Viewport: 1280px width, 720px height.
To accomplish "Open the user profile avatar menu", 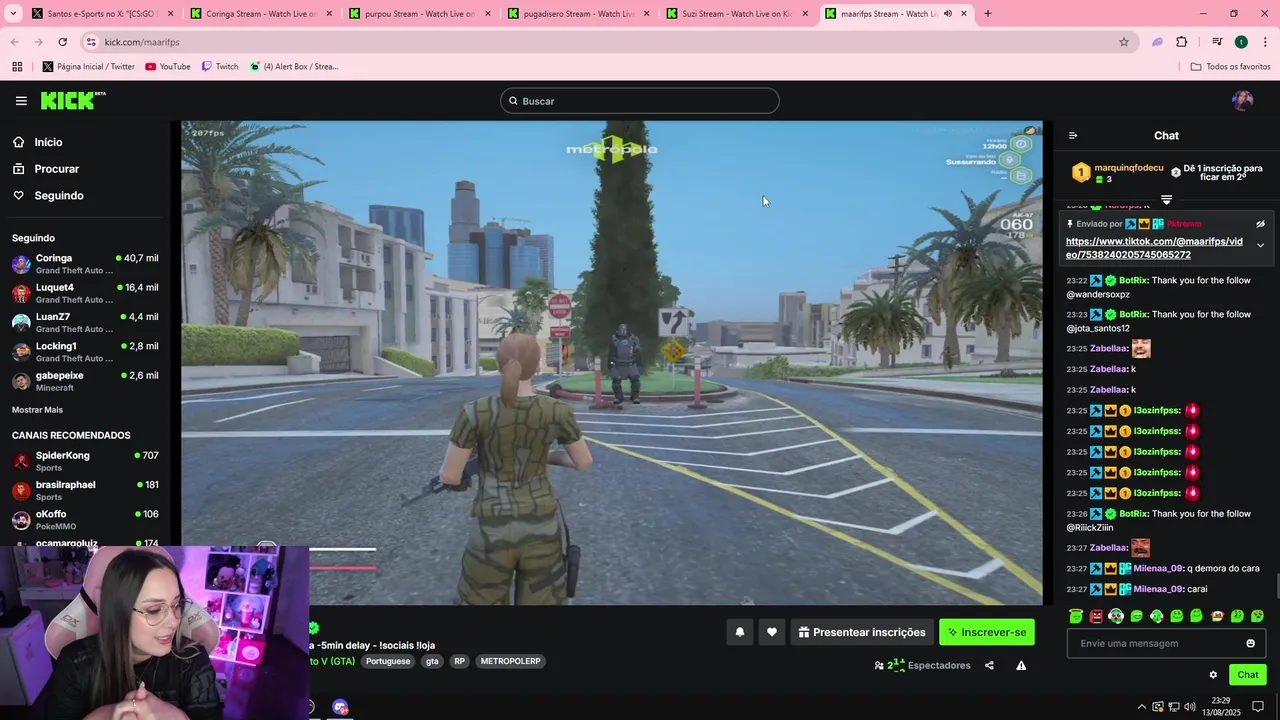I will coord(1242,100).
